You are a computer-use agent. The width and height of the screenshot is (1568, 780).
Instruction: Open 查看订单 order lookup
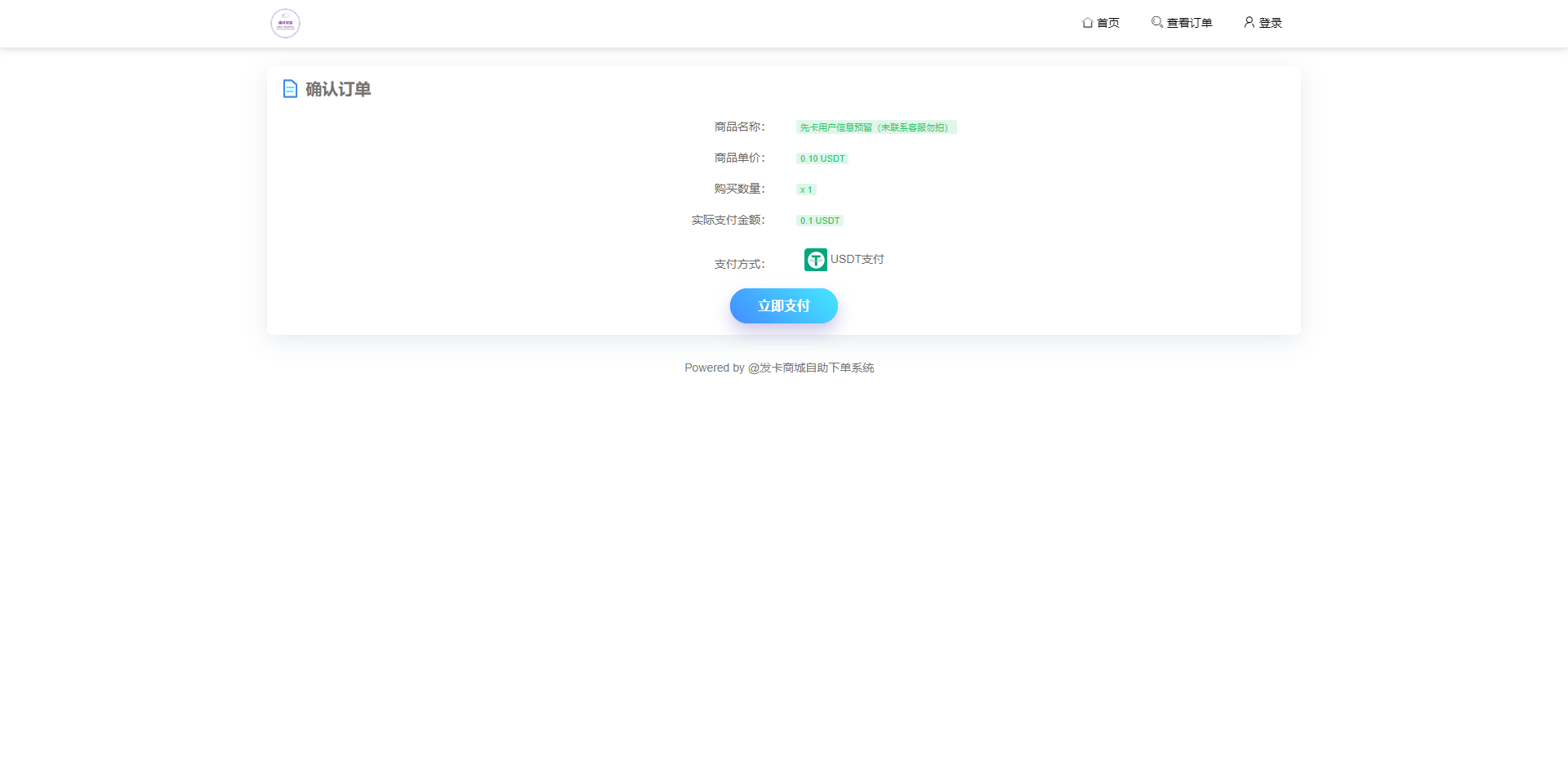pos(1182,23)
